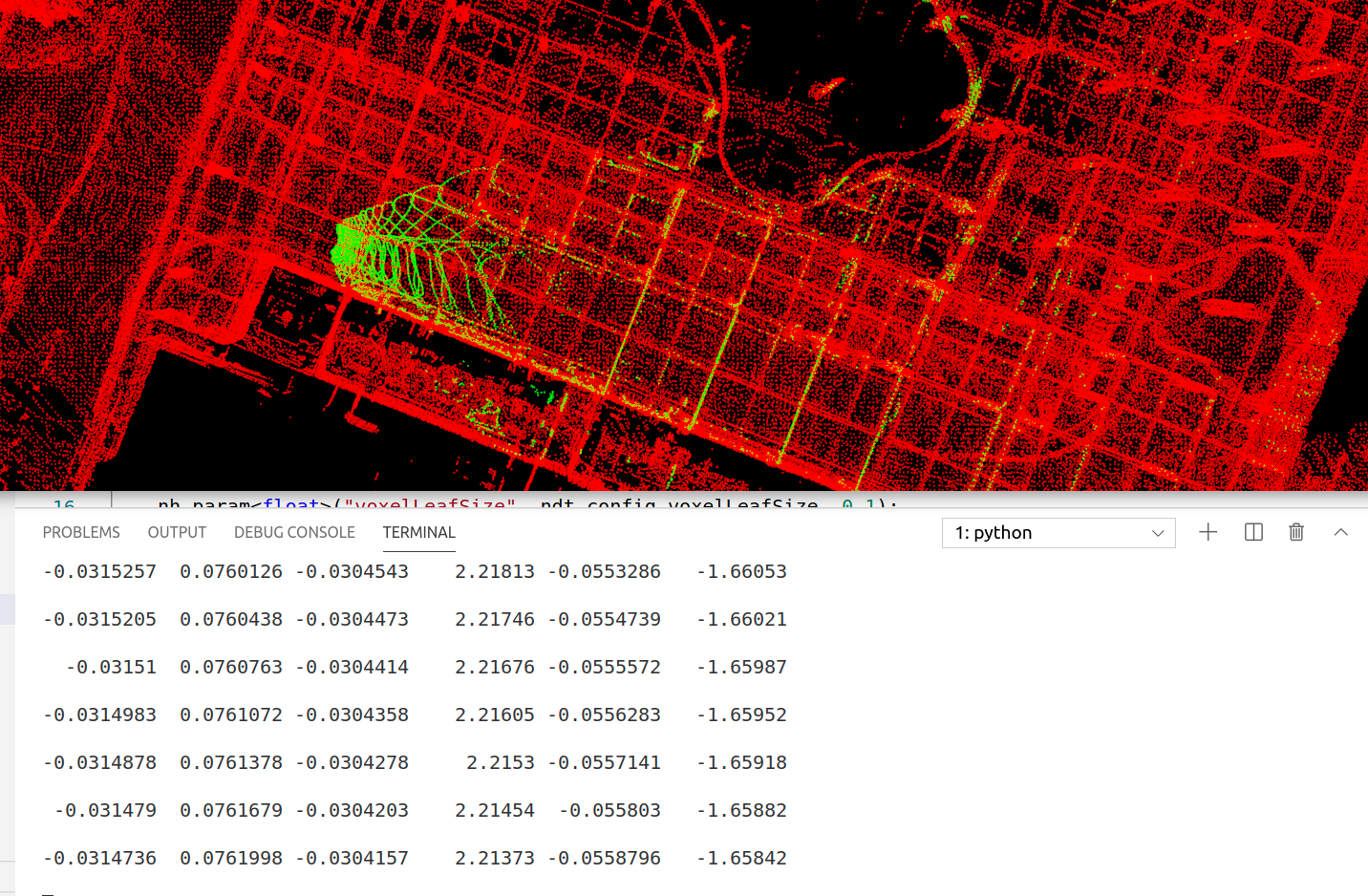Screen dimensions: 1368x896
Task: Click terminal value -0.0315205
Action: pos(99,619)
